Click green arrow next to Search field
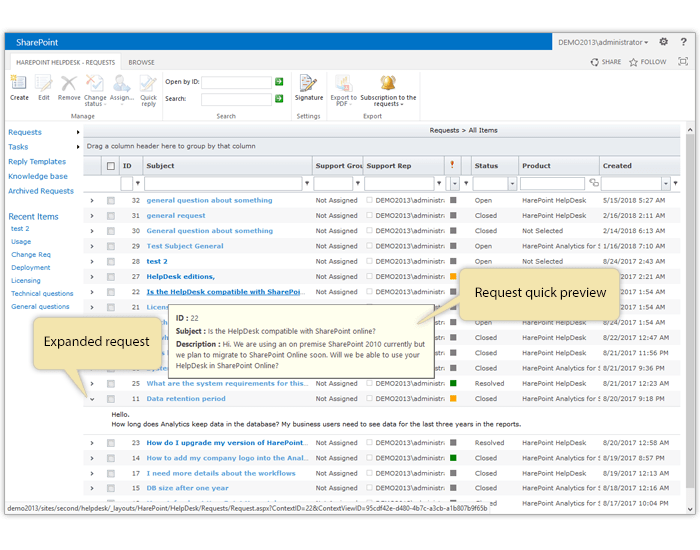Image resolution: width=700 pixels, height=550 pixels. [x=279, y=99]
